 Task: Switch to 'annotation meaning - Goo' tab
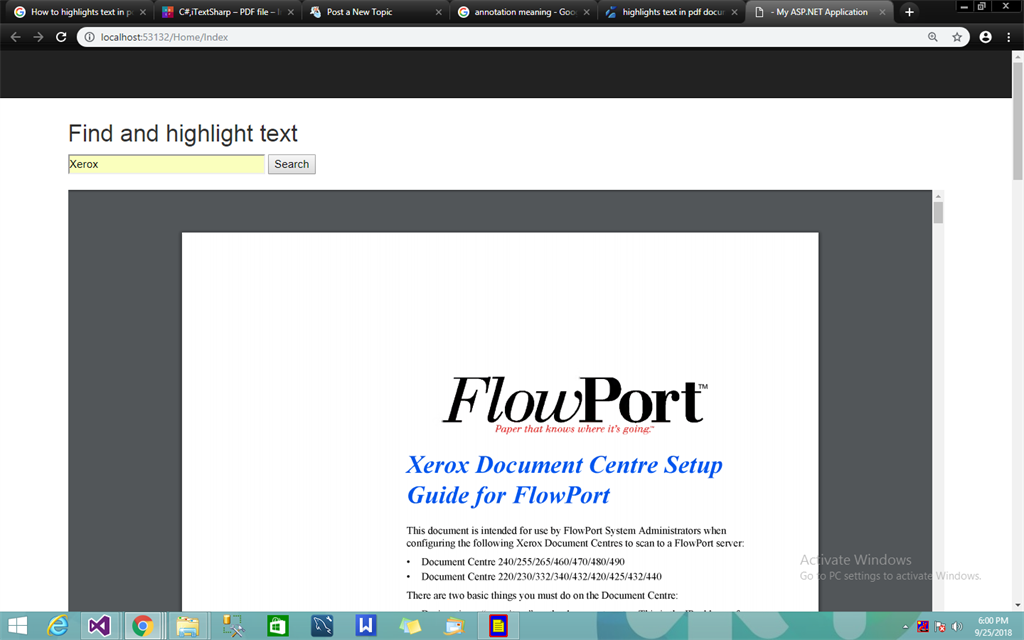tap(524, 12)
